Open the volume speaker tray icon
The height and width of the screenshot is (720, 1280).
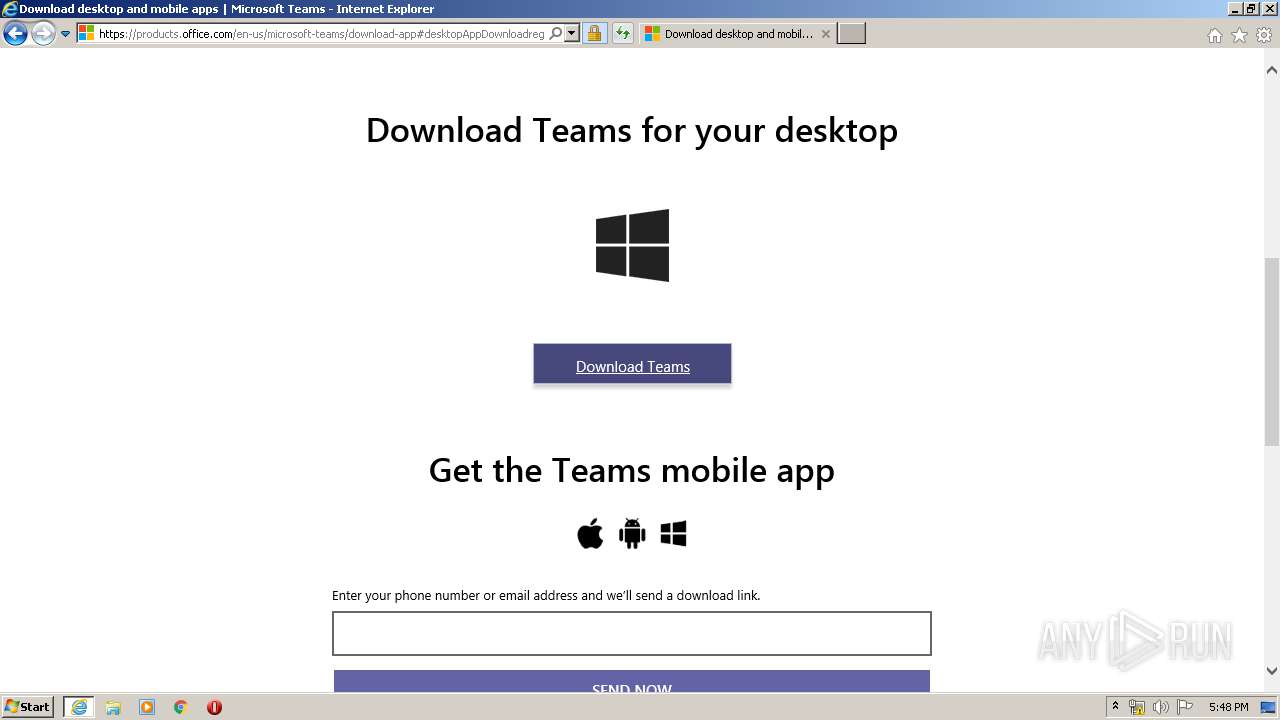coord(1161,707)
